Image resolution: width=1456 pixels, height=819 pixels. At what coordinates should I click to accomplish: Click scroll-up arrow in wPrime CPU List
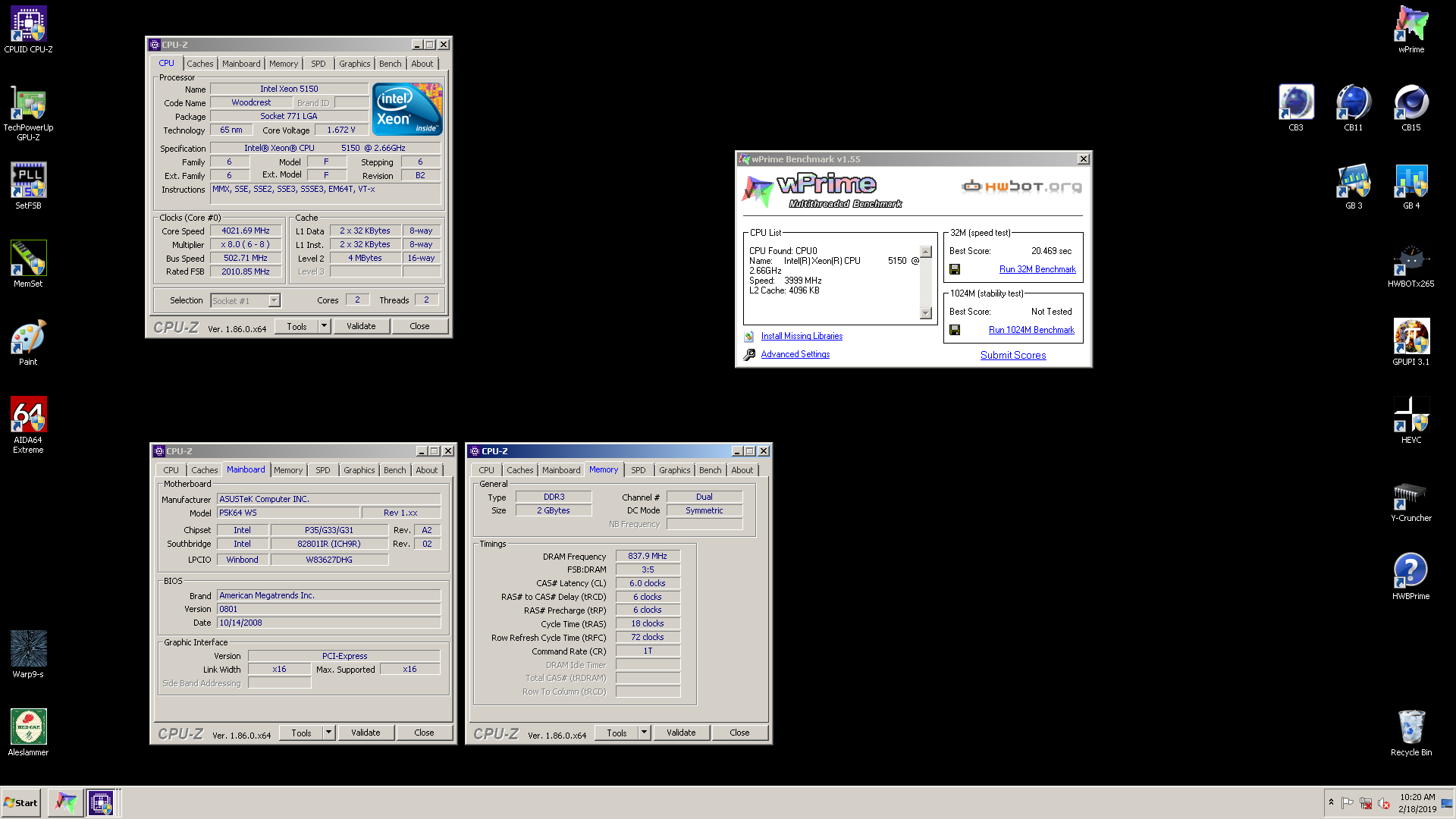coord(925,252)
